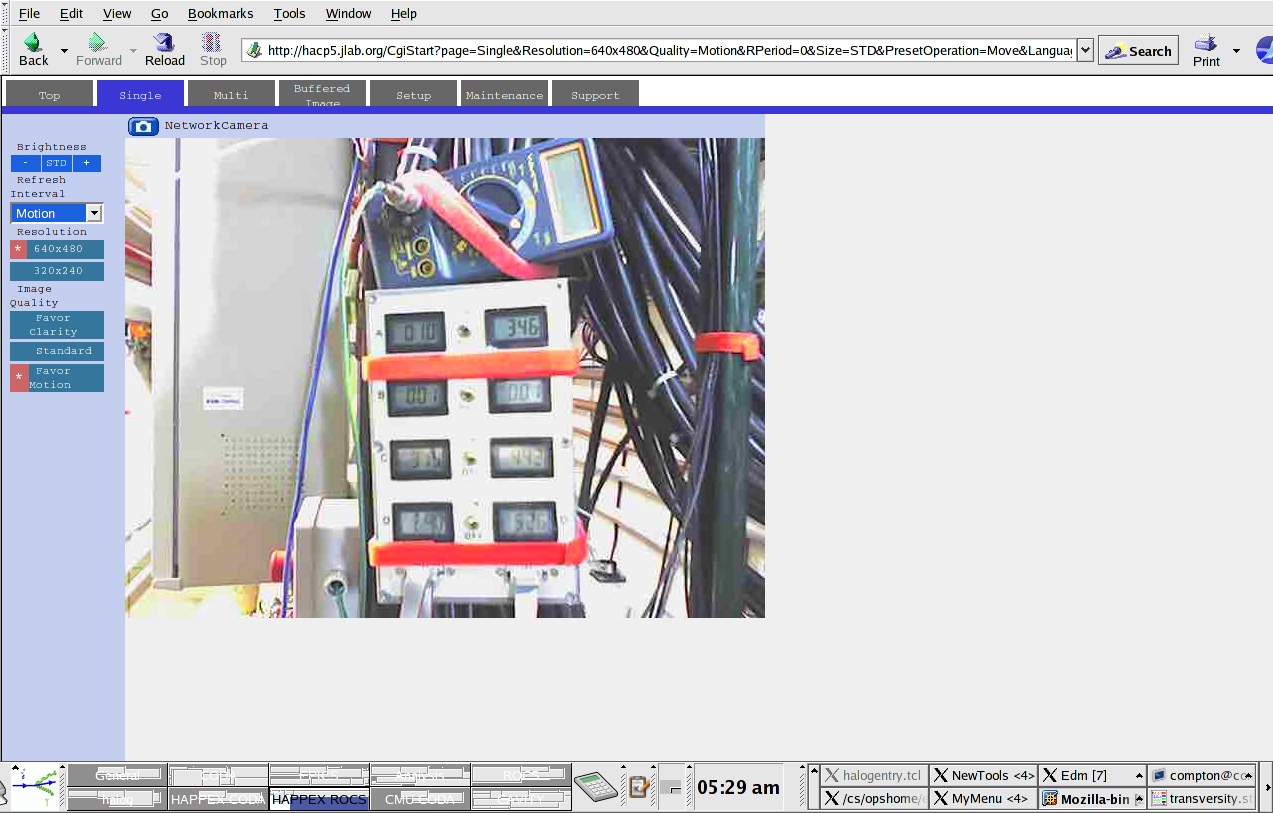Screen dimensions: 1273x813
Task: Click the Search button next to URL bar
Action: (x=1138, y=51)
